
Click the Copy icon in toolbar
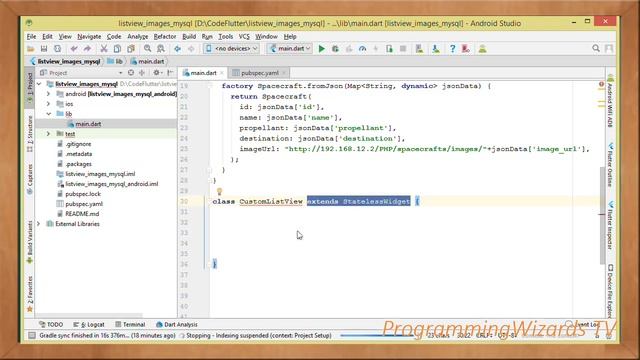tap(117, 49)
